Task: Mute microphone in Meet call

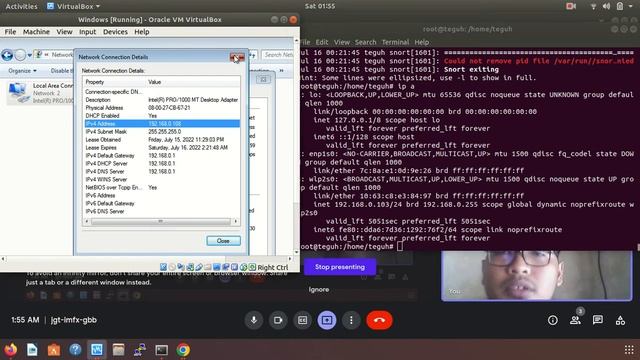Action: [x=254, y=320]
